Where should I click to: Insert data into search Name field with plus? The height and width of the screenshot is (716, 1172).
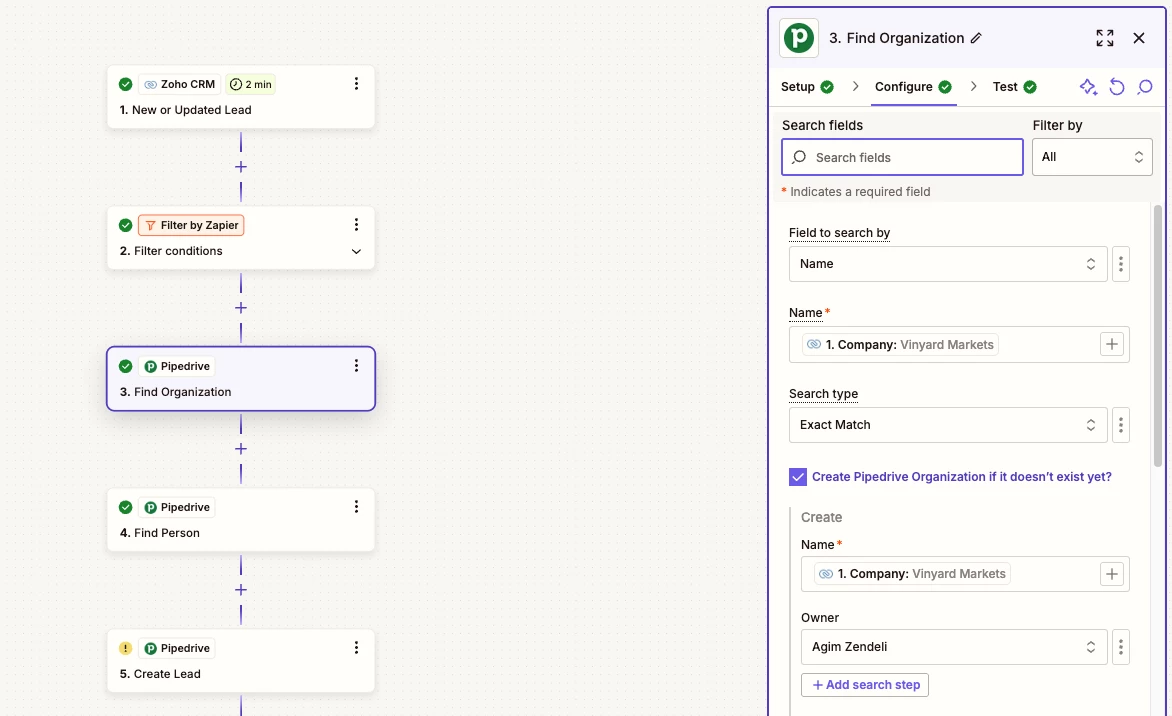tap(1111, 345)
